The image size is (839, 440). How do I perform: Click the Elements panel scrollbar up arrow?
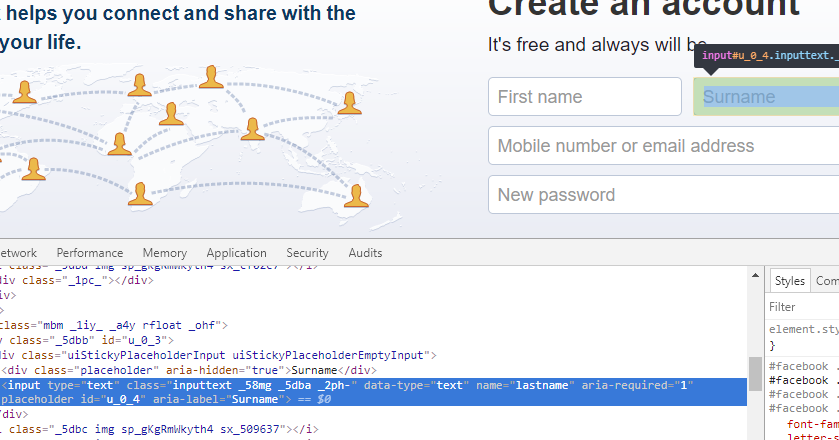pos(755,274)
